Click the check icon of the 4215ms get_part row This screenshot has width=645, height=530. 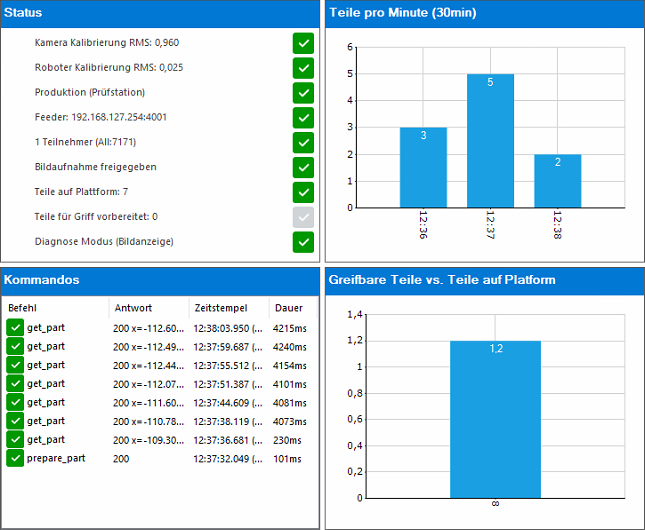(15, 328)
